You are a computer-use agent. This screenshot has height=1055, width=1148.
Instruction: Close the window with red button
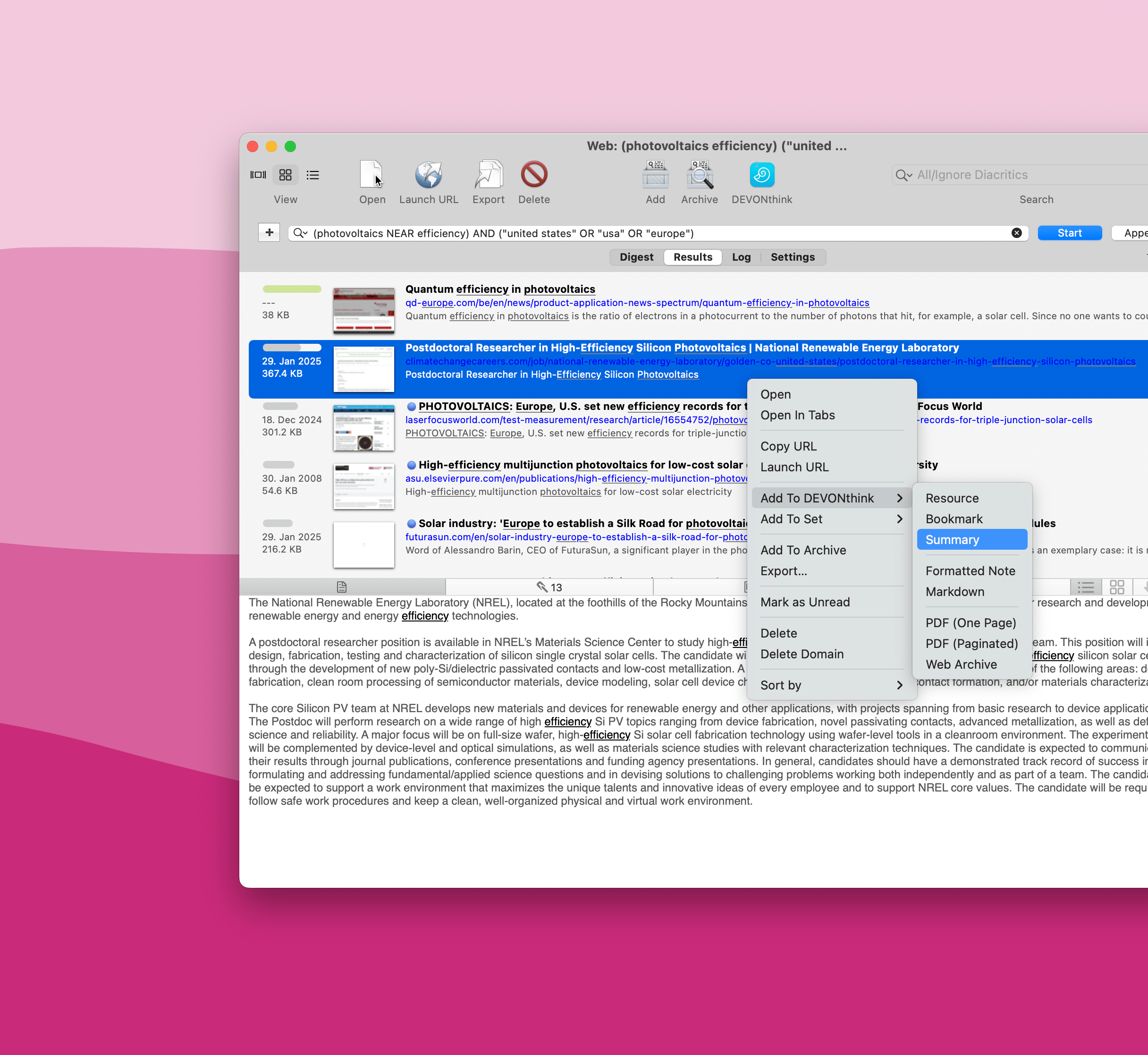click(253, 146)
